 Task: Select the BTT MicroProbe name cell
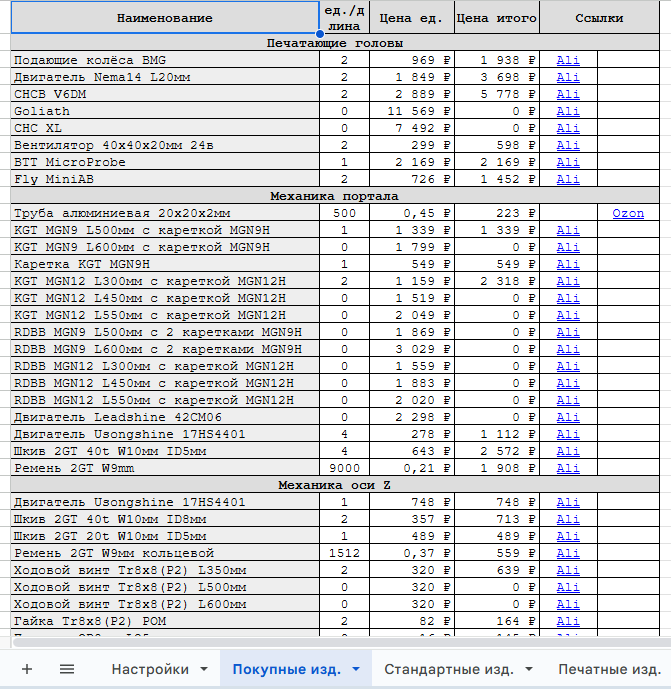click(165, 163)
